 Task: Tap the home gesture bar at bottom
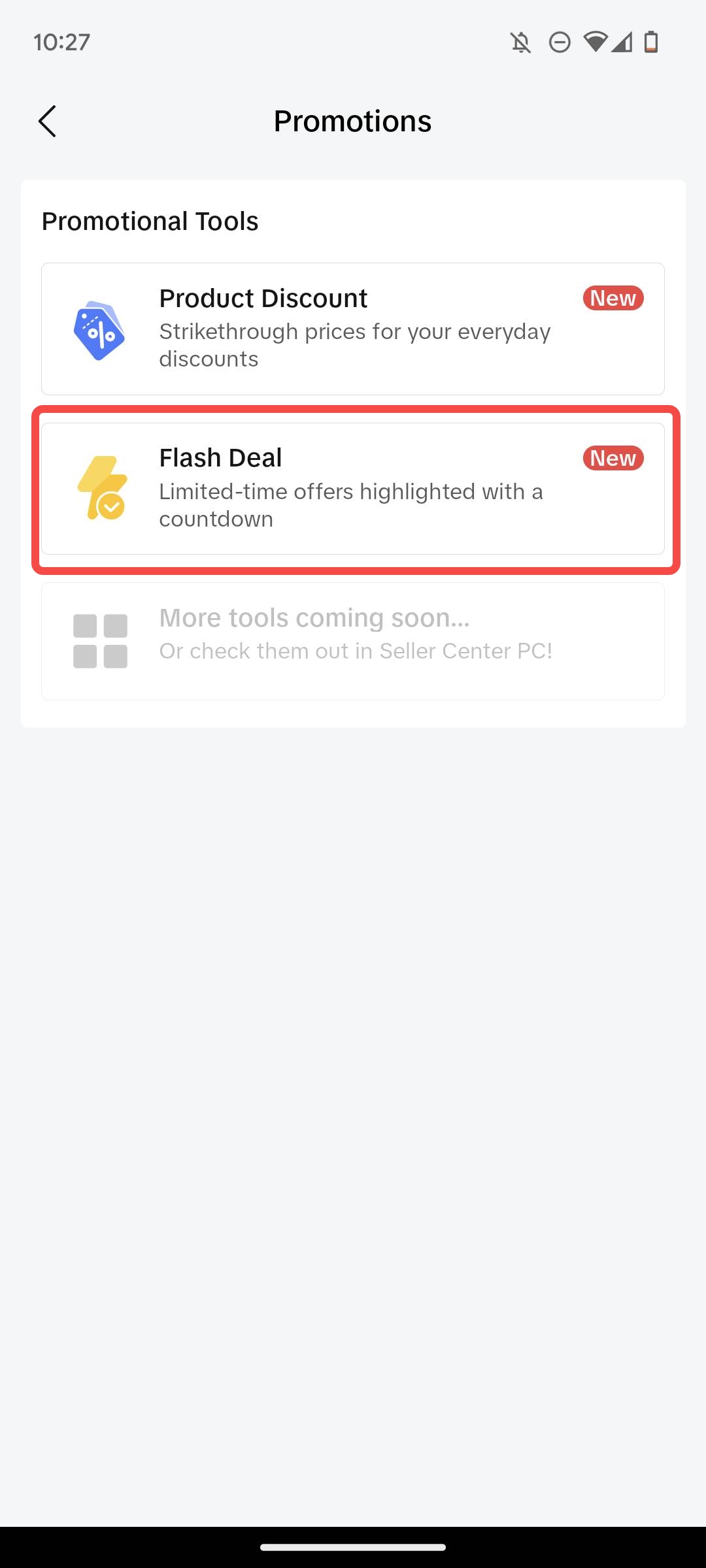pos(353,1547)
